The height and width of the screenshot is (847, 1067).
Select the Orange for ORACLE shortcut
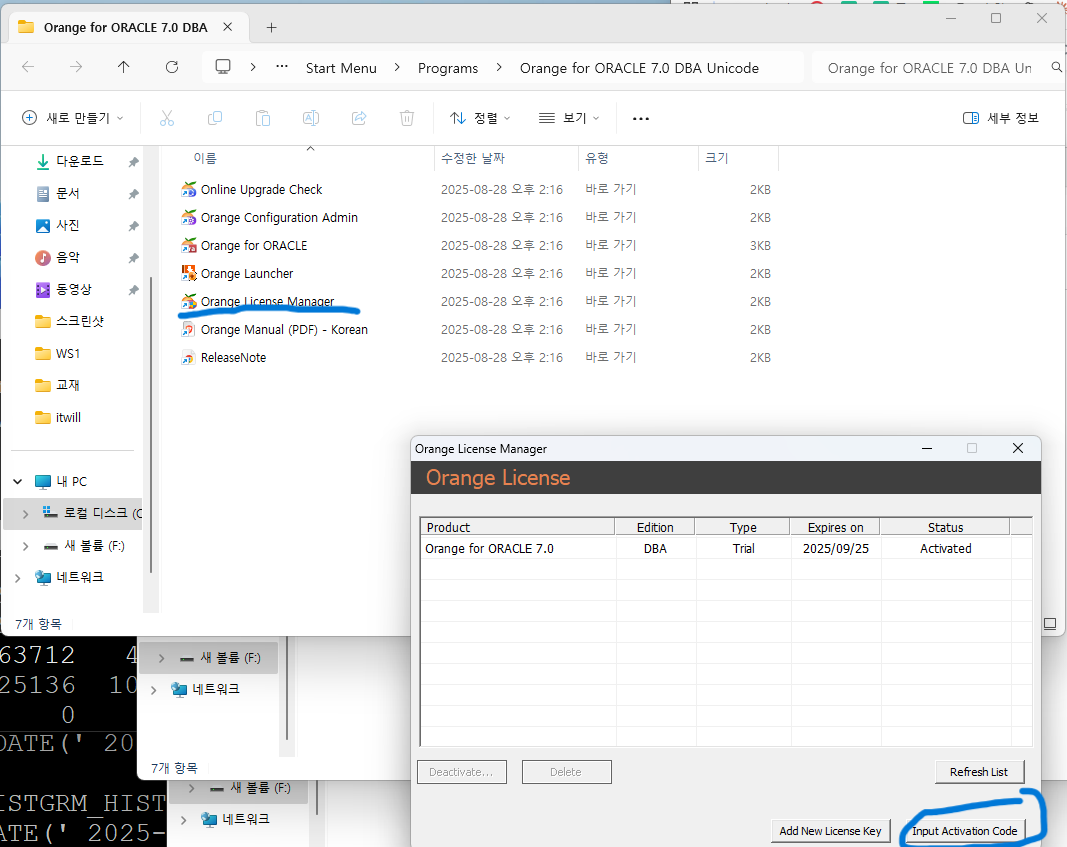pyautogui.click(x=244, y=246)
